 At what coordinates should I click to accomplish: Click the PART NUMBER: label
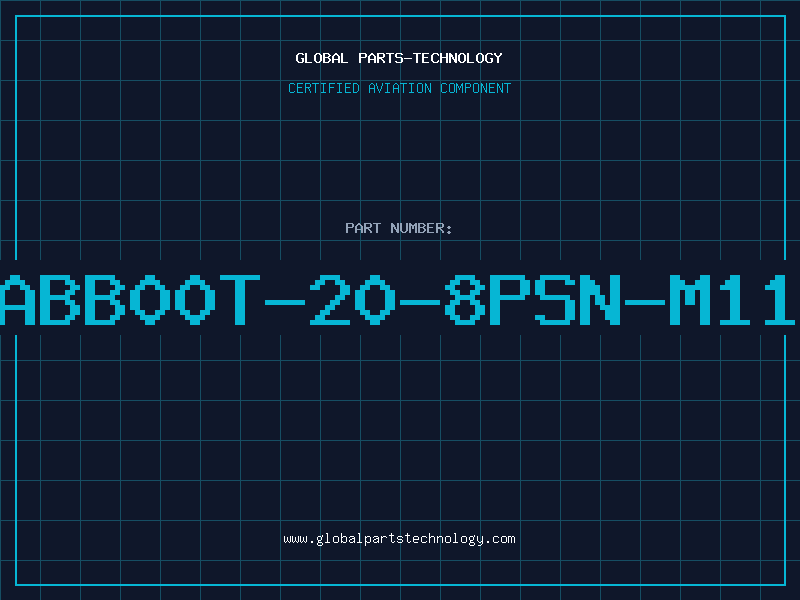point(399,228)
